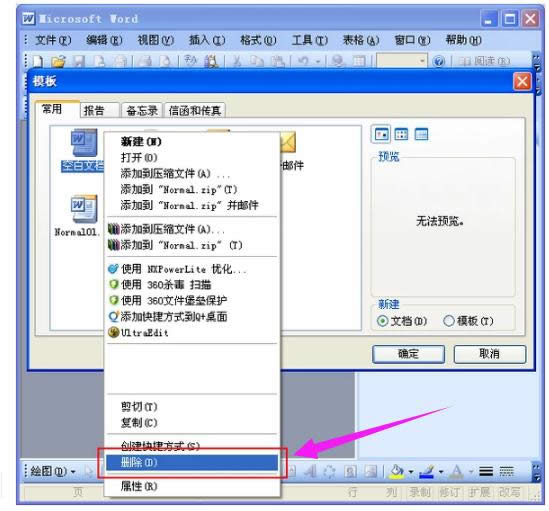Screen dimensions: 549x511
Task: Switch to details view icon in dialog
Action: click(421, 134)
